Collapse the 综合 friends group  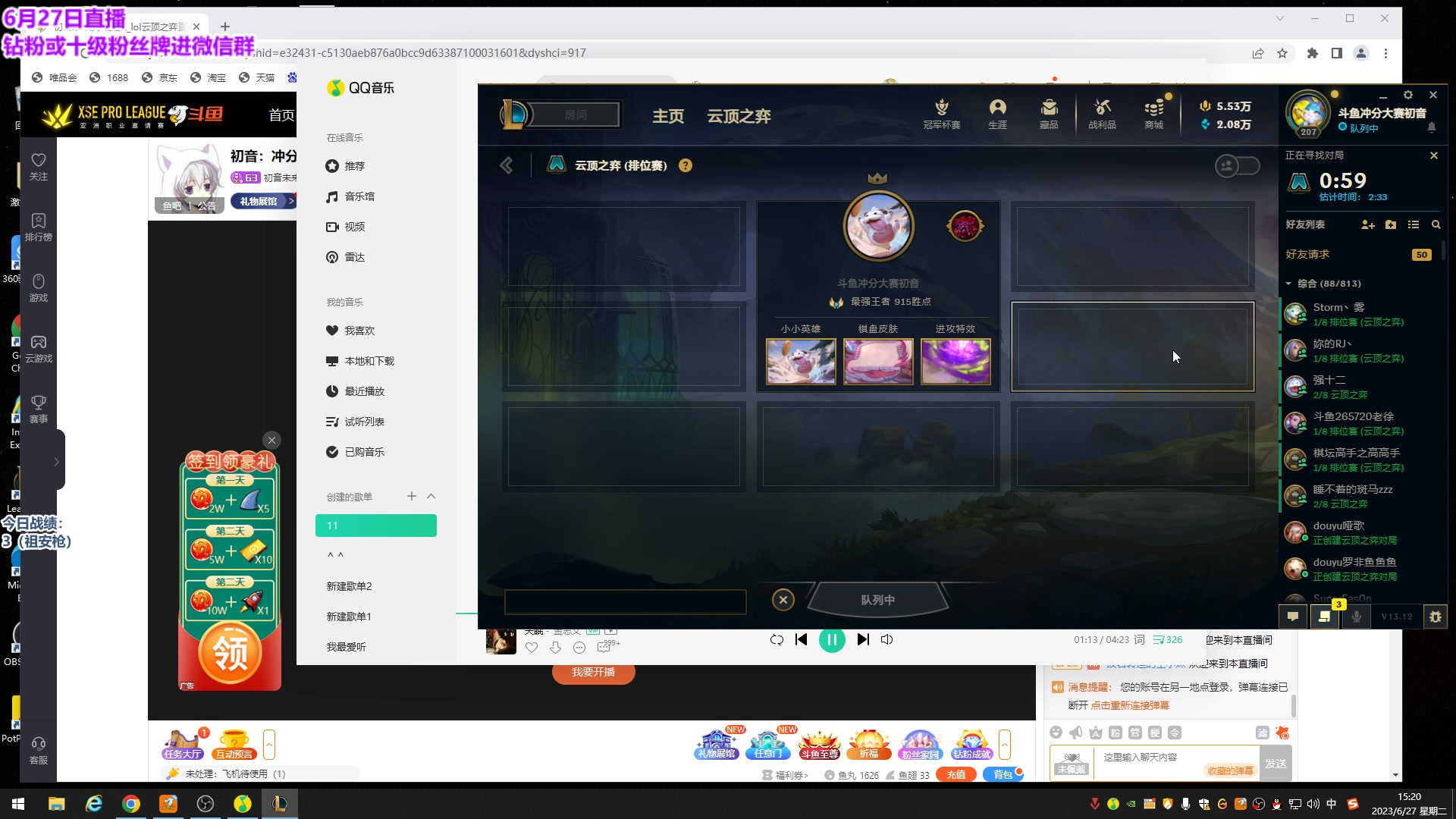pyautogui.click(x=1288, y=284)
